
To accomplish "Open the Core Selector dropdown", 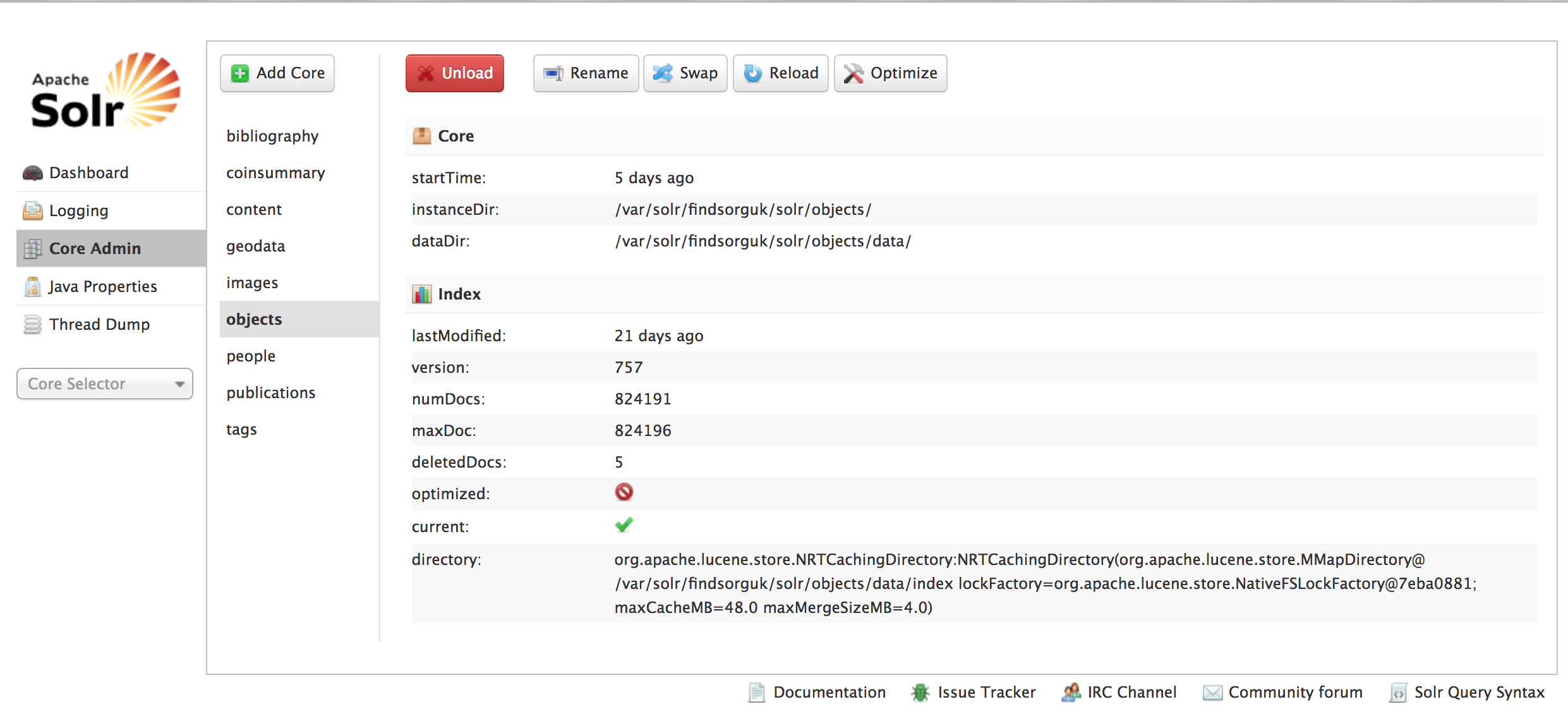I will tap(105, 384).
